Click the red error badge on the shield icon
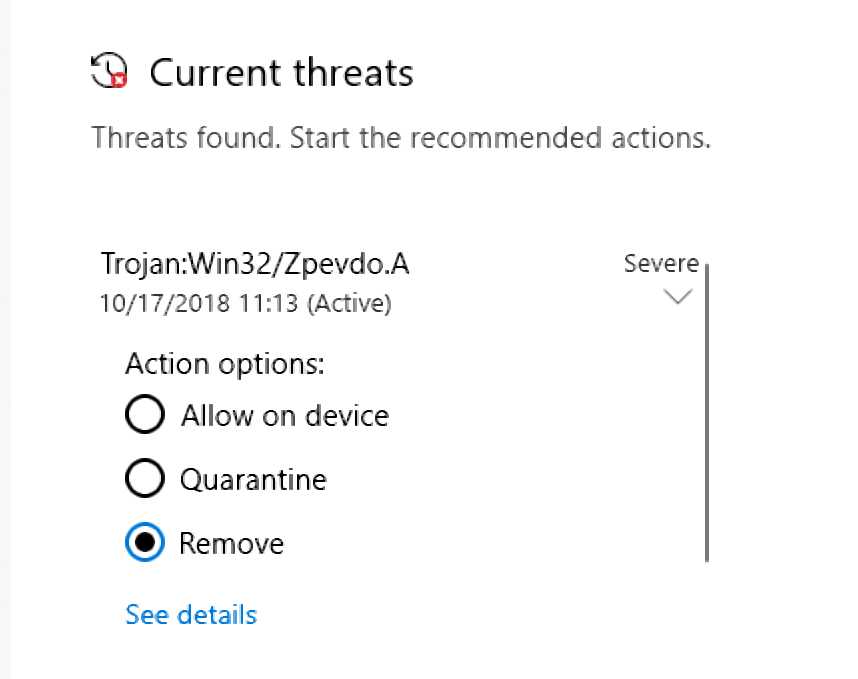Image resolution: width=858 pixels, height=679 pixels. click(x=119, y=80)
